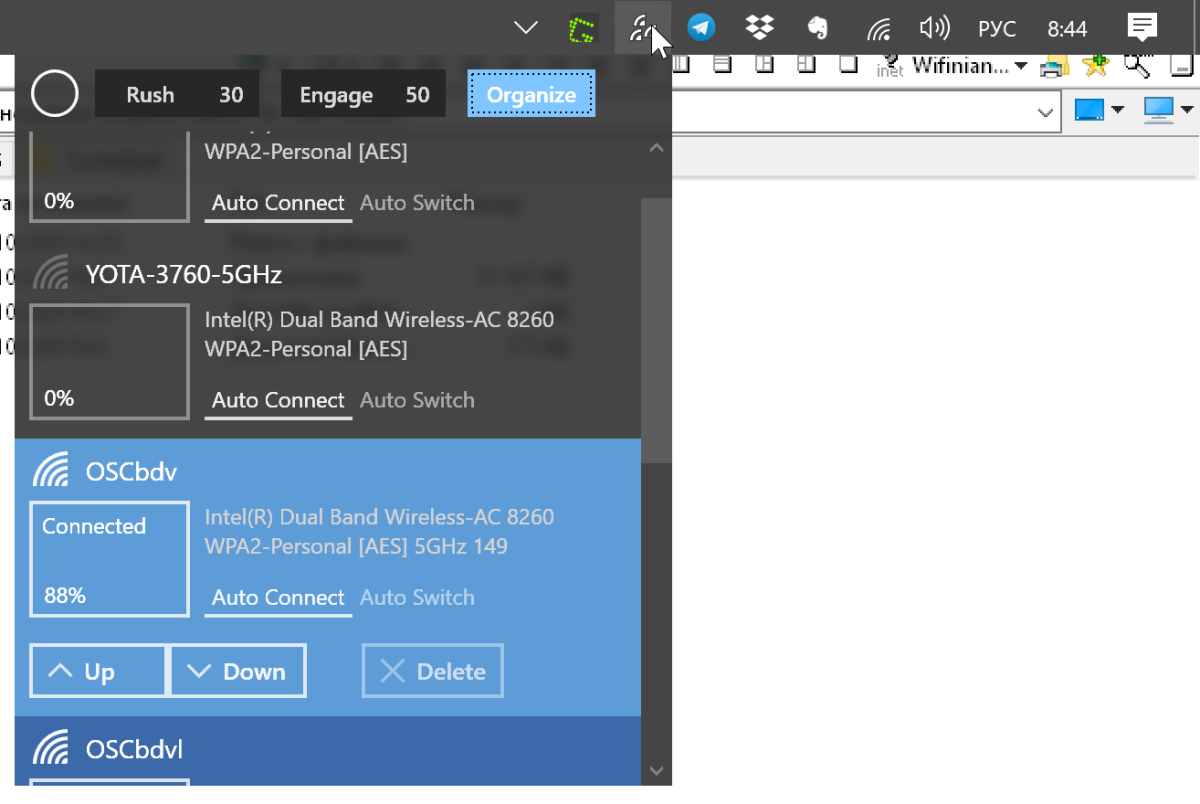Select the OSCbdvl profile name
Screen dimensions: 1200x804
(134, 750)
